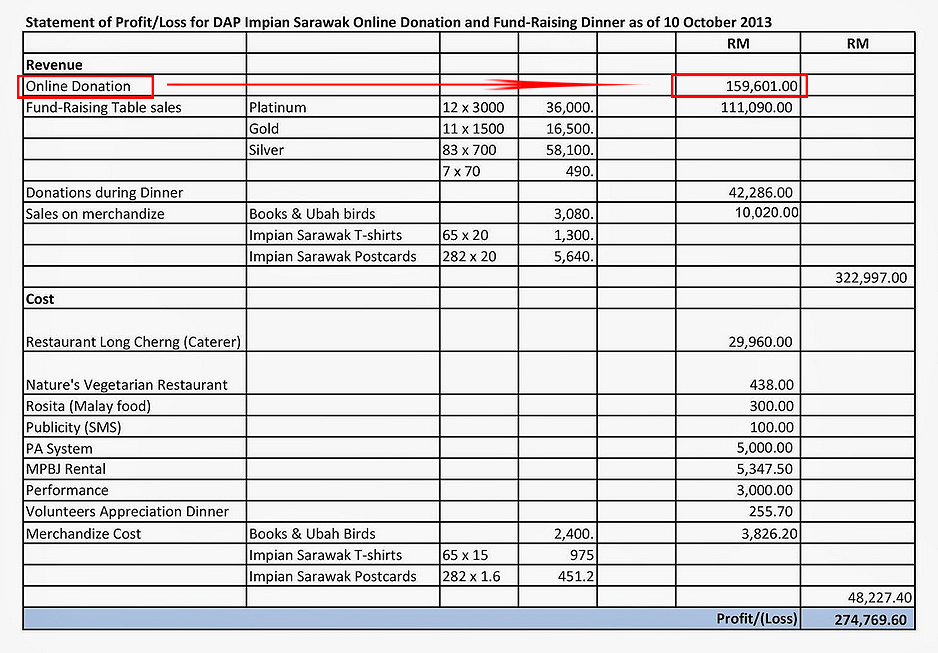Viewport: 938px width, 653px height.
Task: Click the 100.00 publicity cost
Action: click(x=772, y=428)
